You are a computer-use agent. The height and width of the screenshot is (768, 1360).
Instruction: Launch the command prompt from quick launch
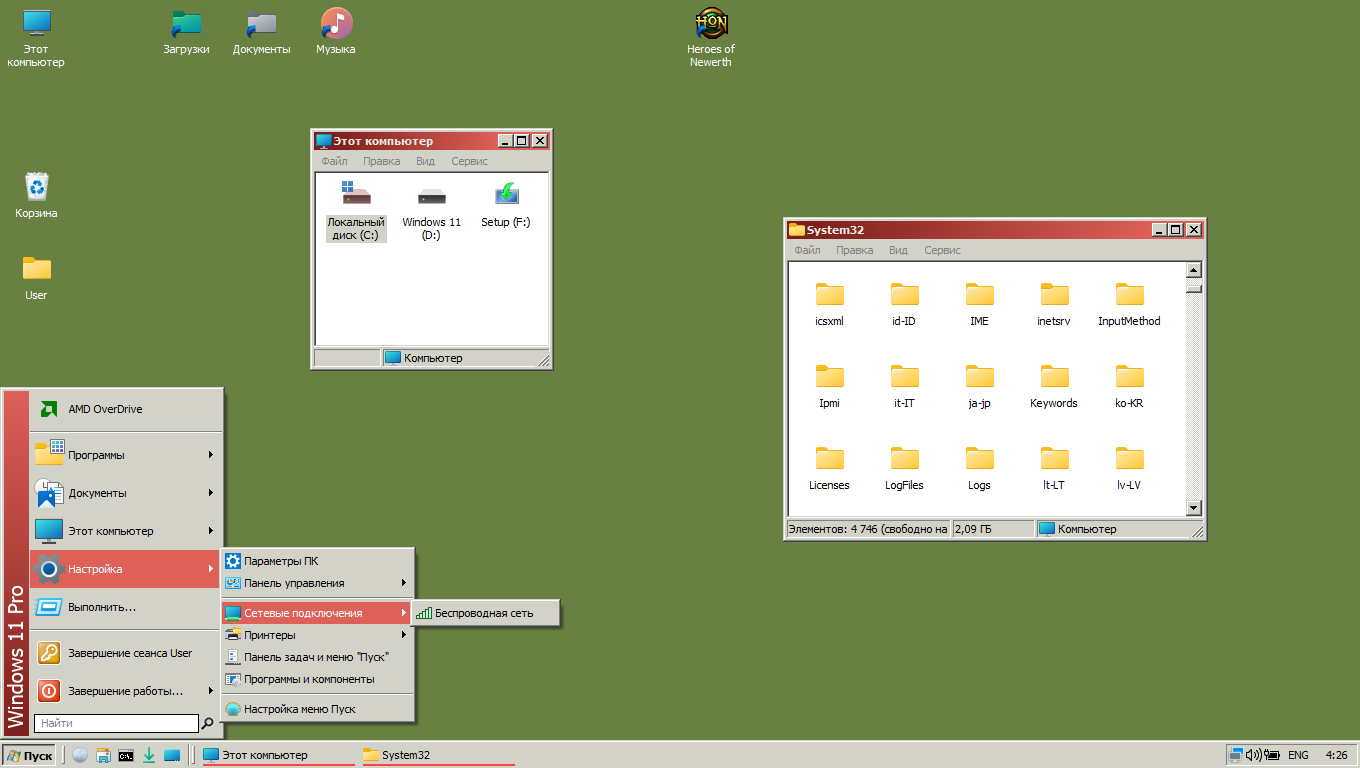[126, 755]
